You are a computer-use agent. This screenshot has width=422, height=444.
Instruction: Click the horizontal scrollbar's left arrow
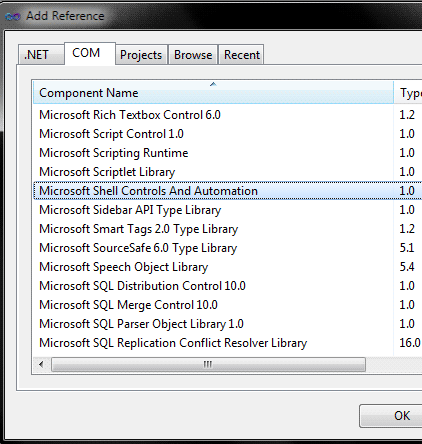[x=41, y=364]
